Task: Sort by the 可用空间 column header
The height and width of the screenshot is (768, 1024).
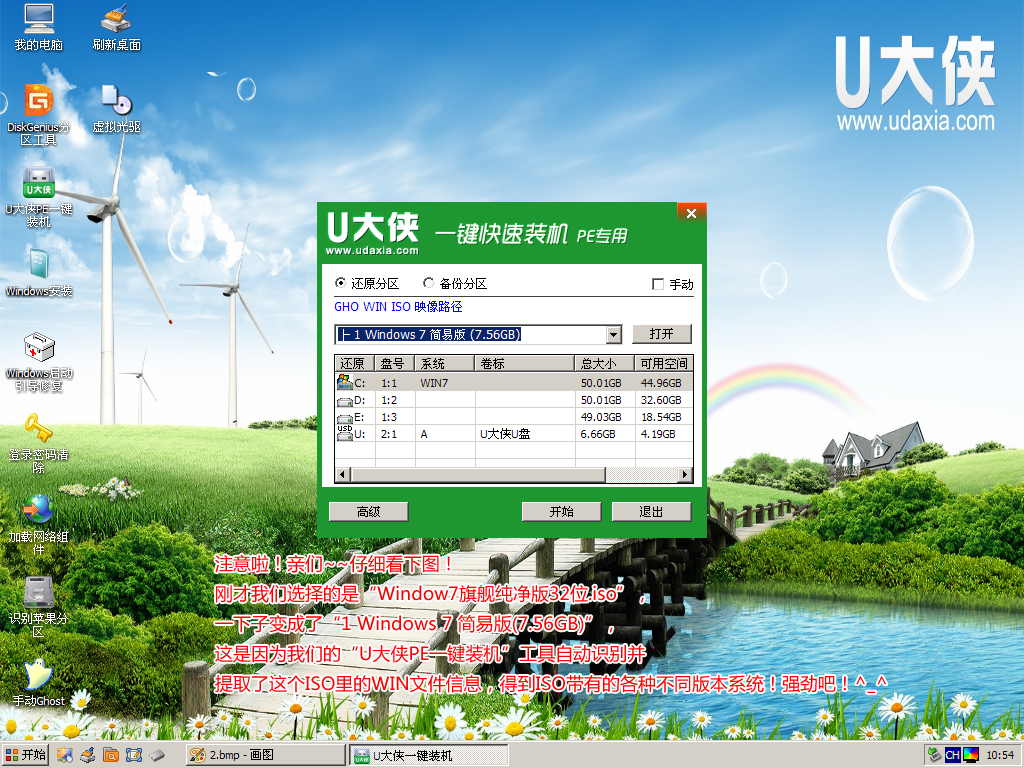Action: (x=664, y=364)
